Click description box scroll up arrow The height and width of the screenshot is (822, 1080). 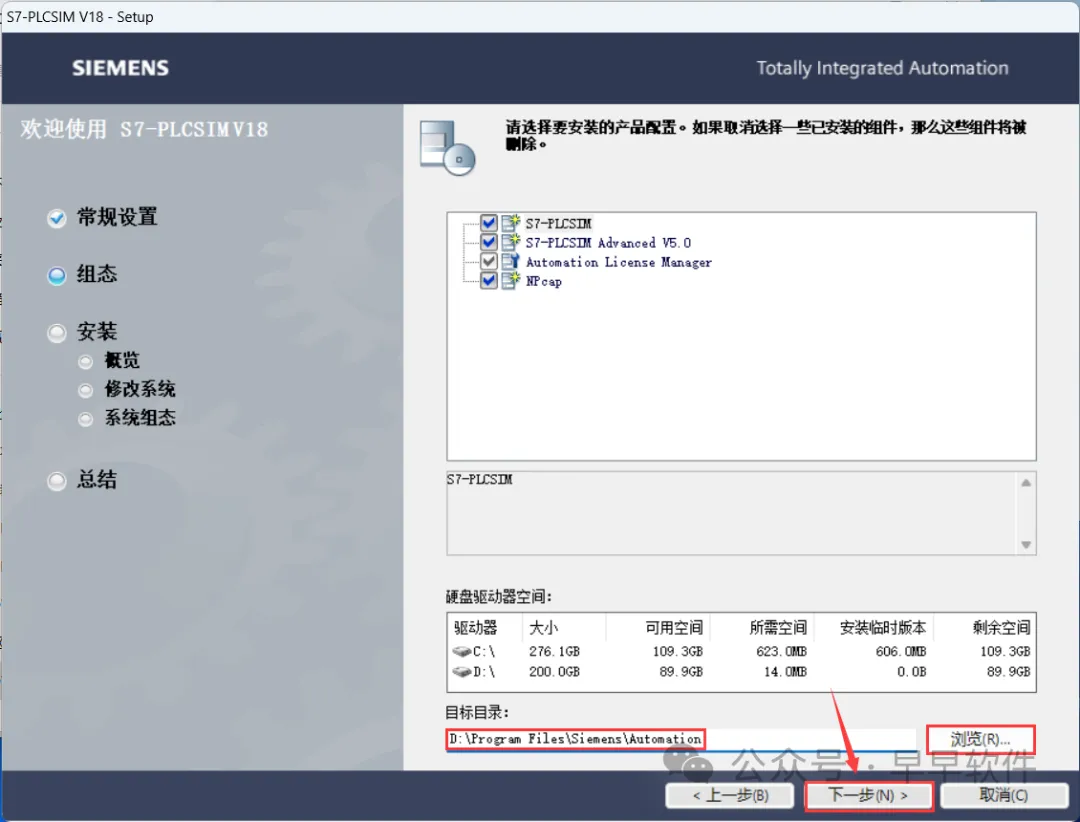click(1026, 482)
